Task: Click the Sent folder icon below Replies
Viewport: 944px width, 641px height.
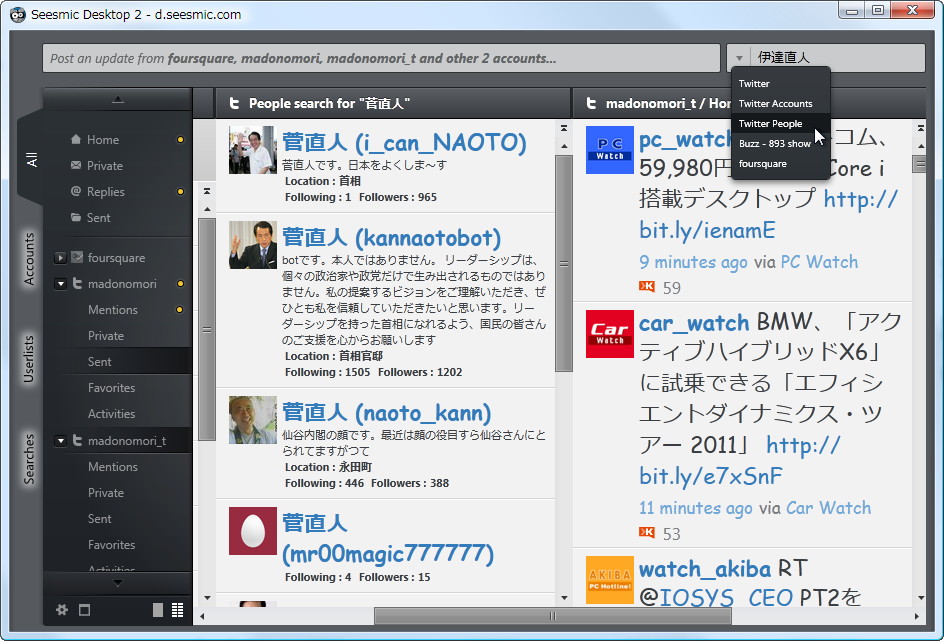Action: (x=76, y=217)
